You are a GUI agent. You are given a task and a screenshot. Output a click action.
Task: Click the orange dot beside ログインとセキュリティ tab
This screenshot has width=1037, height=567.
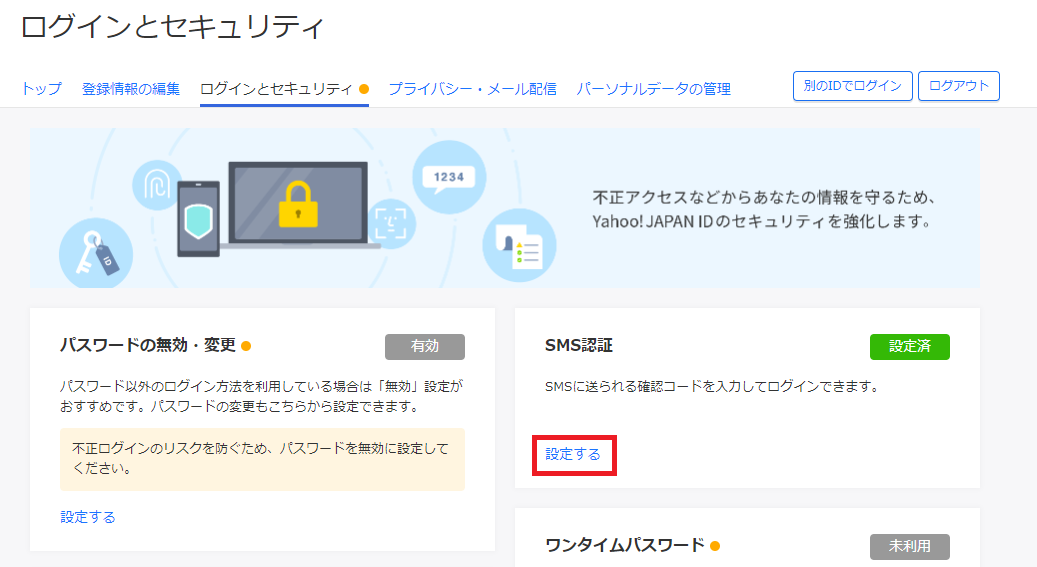pos(364,89)
